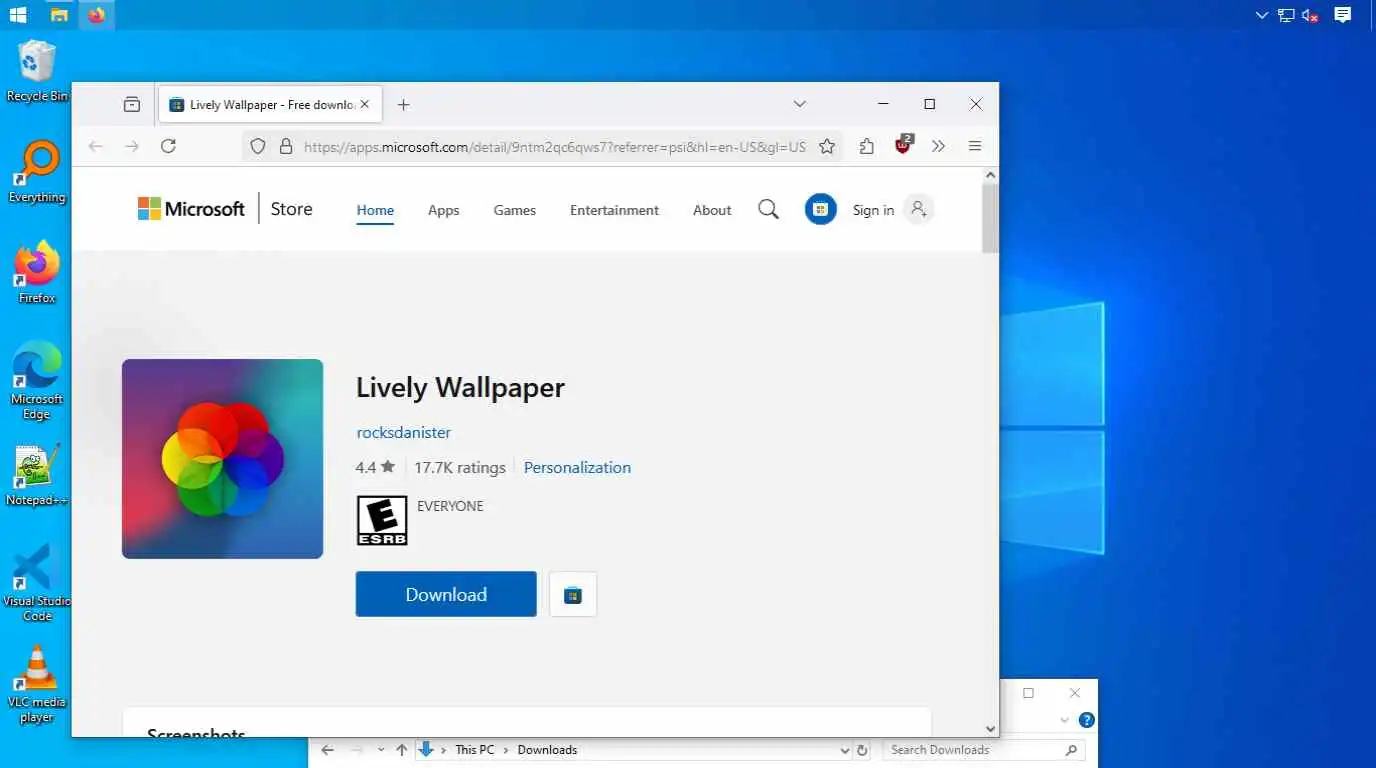Viewport: 1376px width, 768px height.
Task: Open recent locations dropdown in Downloads window
Action: tap(381, 750)
